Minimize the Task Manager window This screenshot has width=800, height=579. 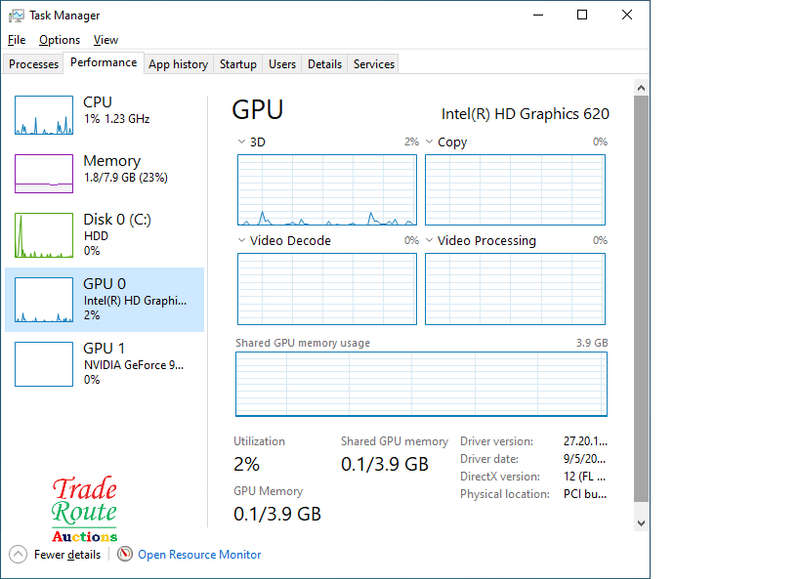[x=538, y=15]
